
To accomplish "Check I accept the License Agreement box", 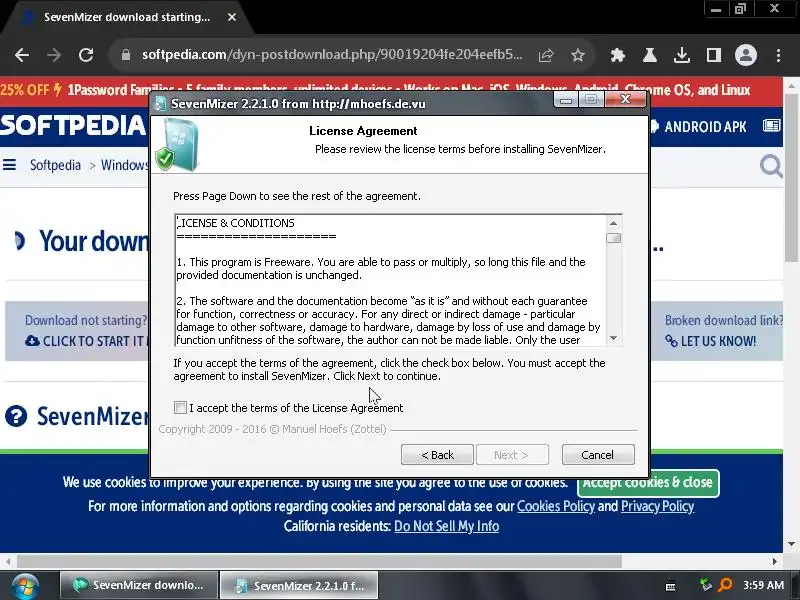I will click(180, 407).
